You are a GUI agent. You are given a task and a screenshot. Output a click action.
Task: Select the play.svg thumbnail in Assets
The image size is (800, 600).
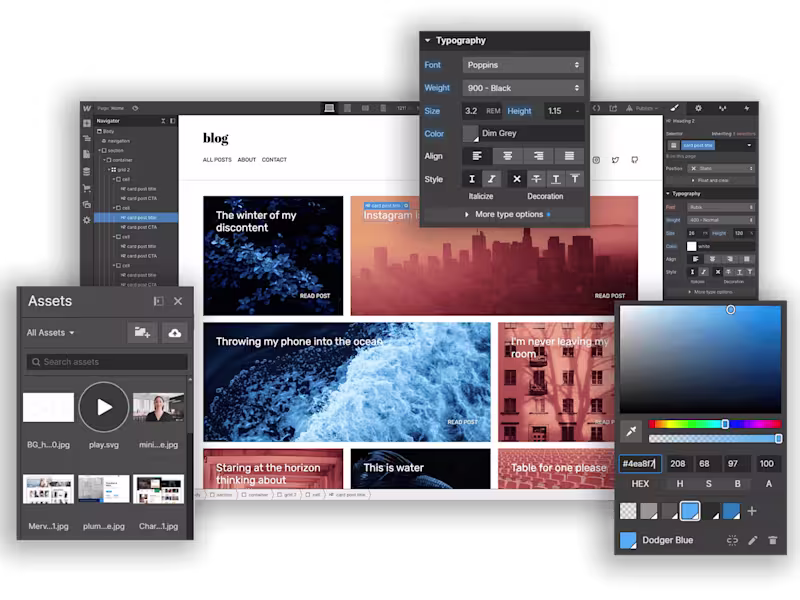(x=104, y=406)
